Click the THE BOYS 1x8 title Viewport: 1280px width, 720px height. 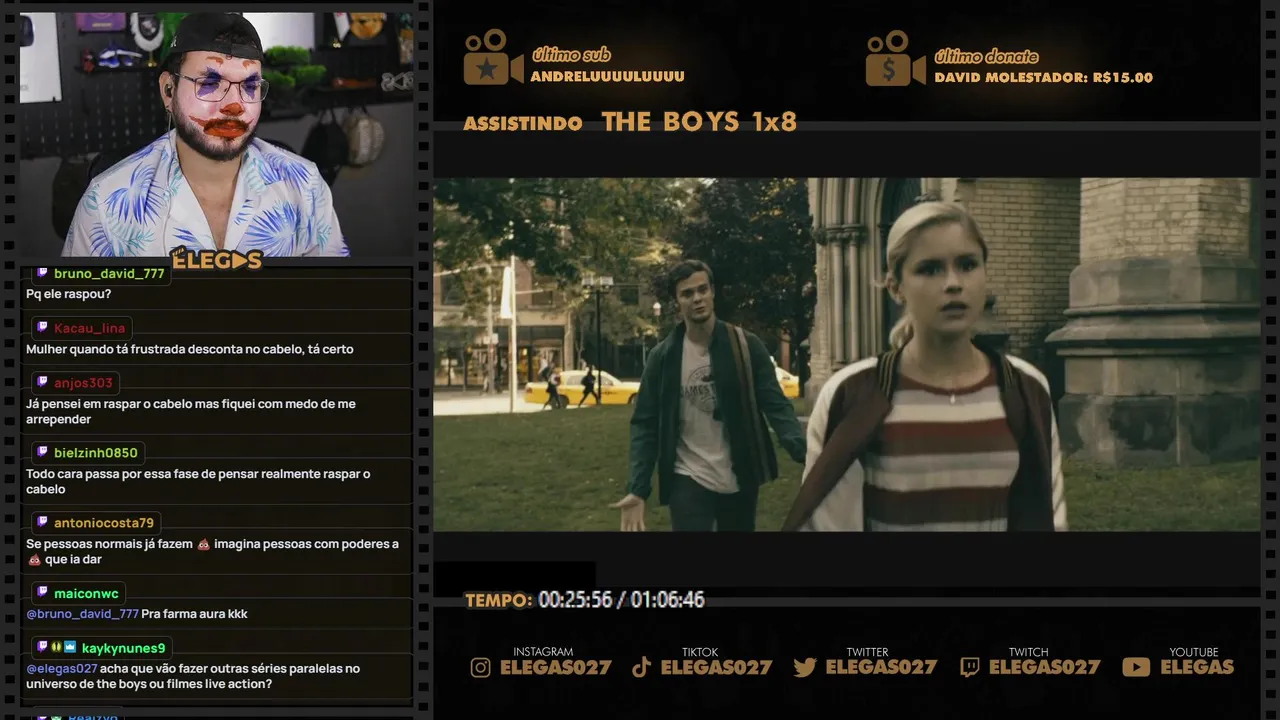point(699,122)
